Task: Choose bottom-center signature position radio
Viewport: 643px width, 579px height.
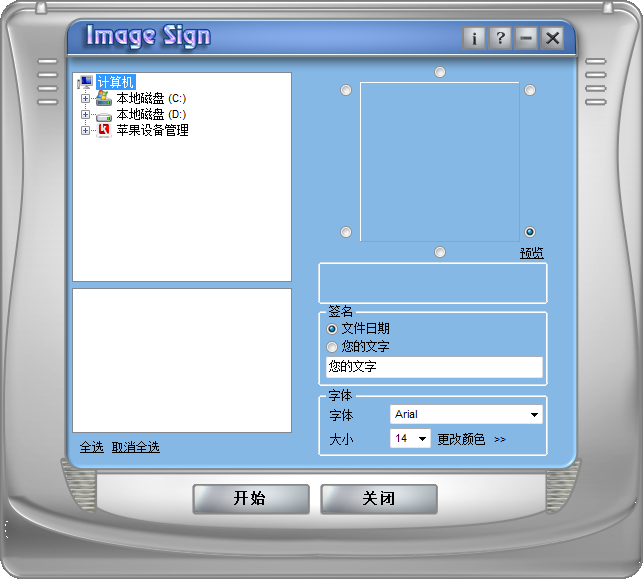Action: [440, 252]
